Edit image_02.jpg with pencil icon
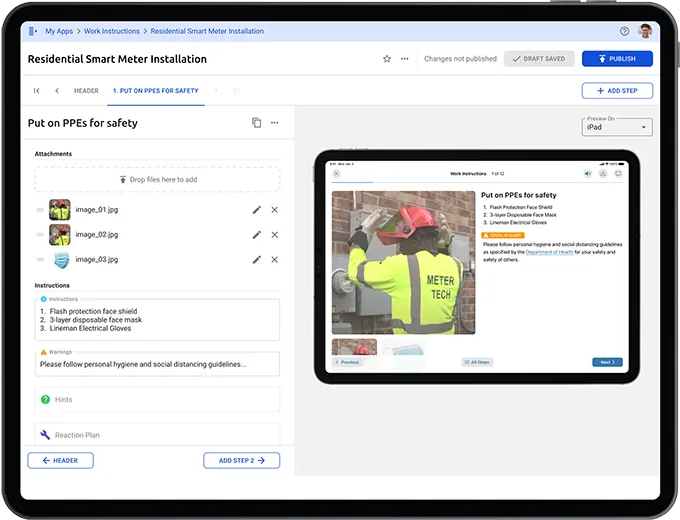This screenshot has width=680, height=520. tap(257, 235)
